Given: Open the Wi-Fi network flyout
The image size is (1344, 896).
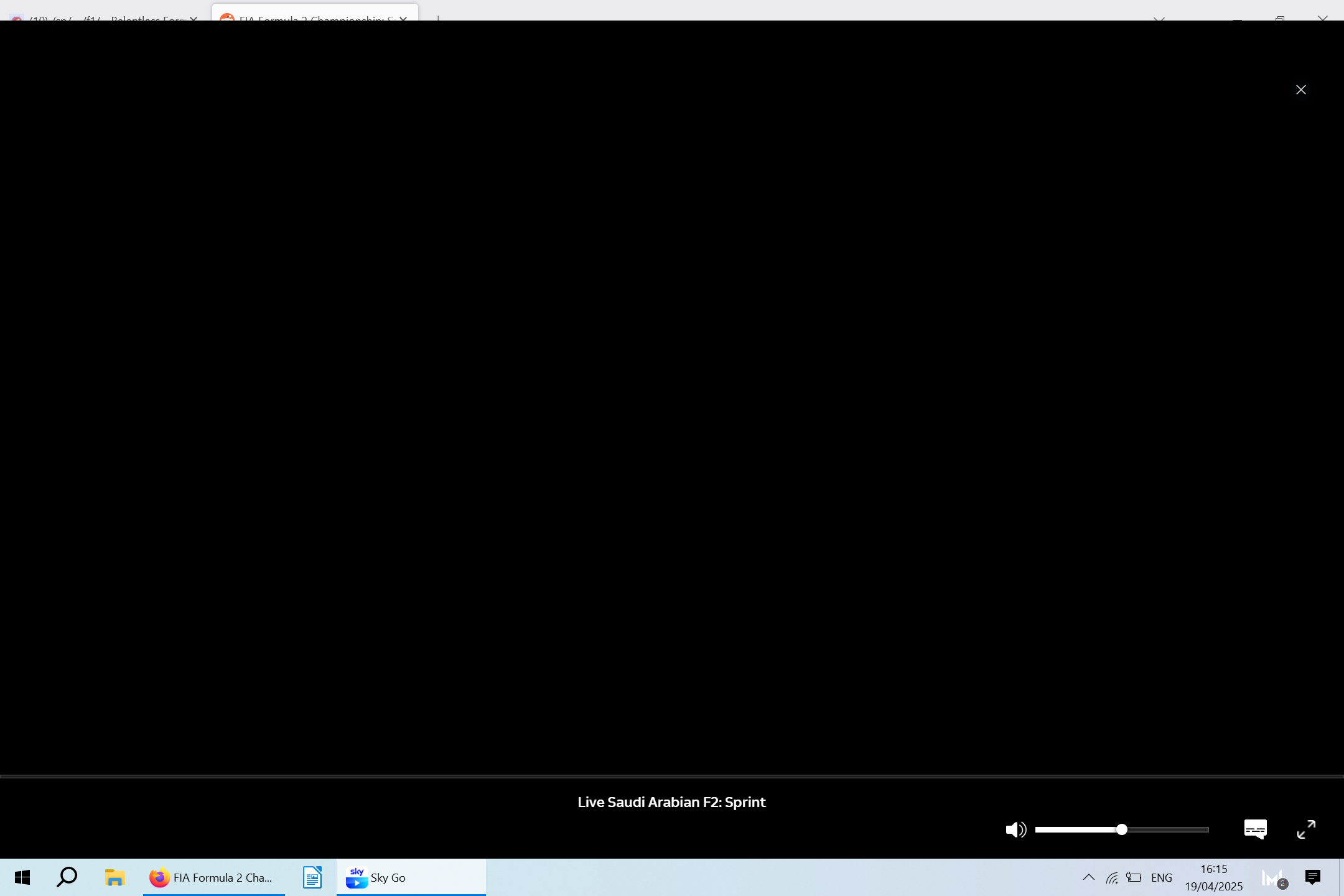Looking at the screenshot, I should pyautogui.click(x=1112, y=878).
